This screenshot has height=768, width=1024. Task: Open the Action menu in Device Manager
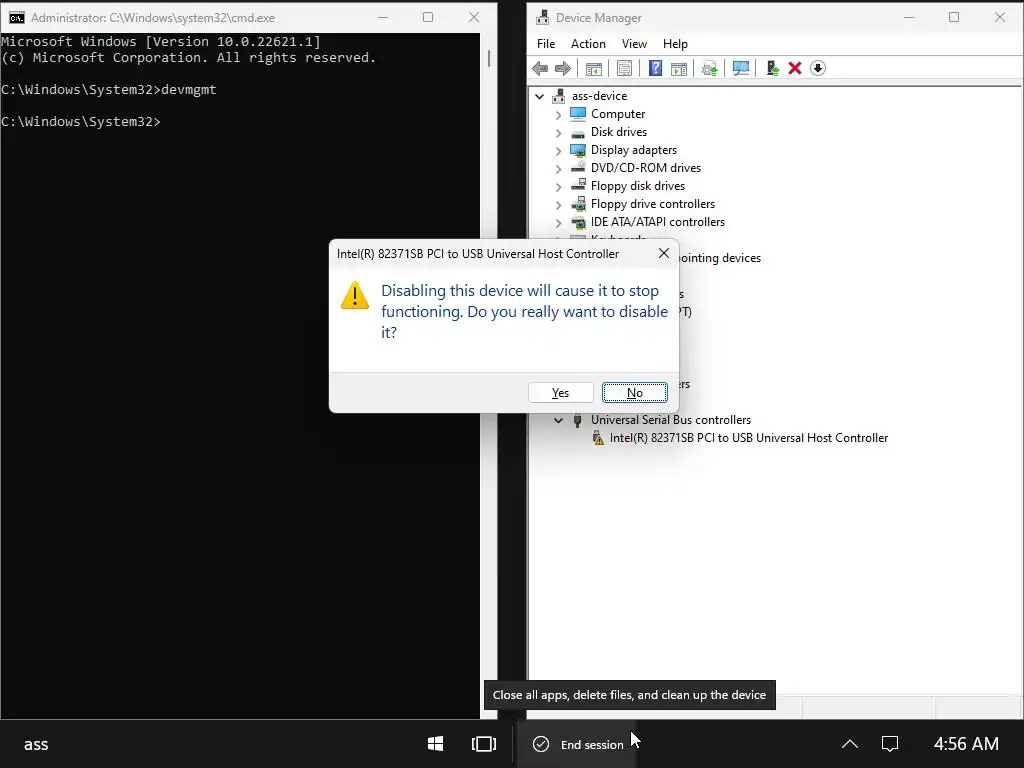coord(588,44)
